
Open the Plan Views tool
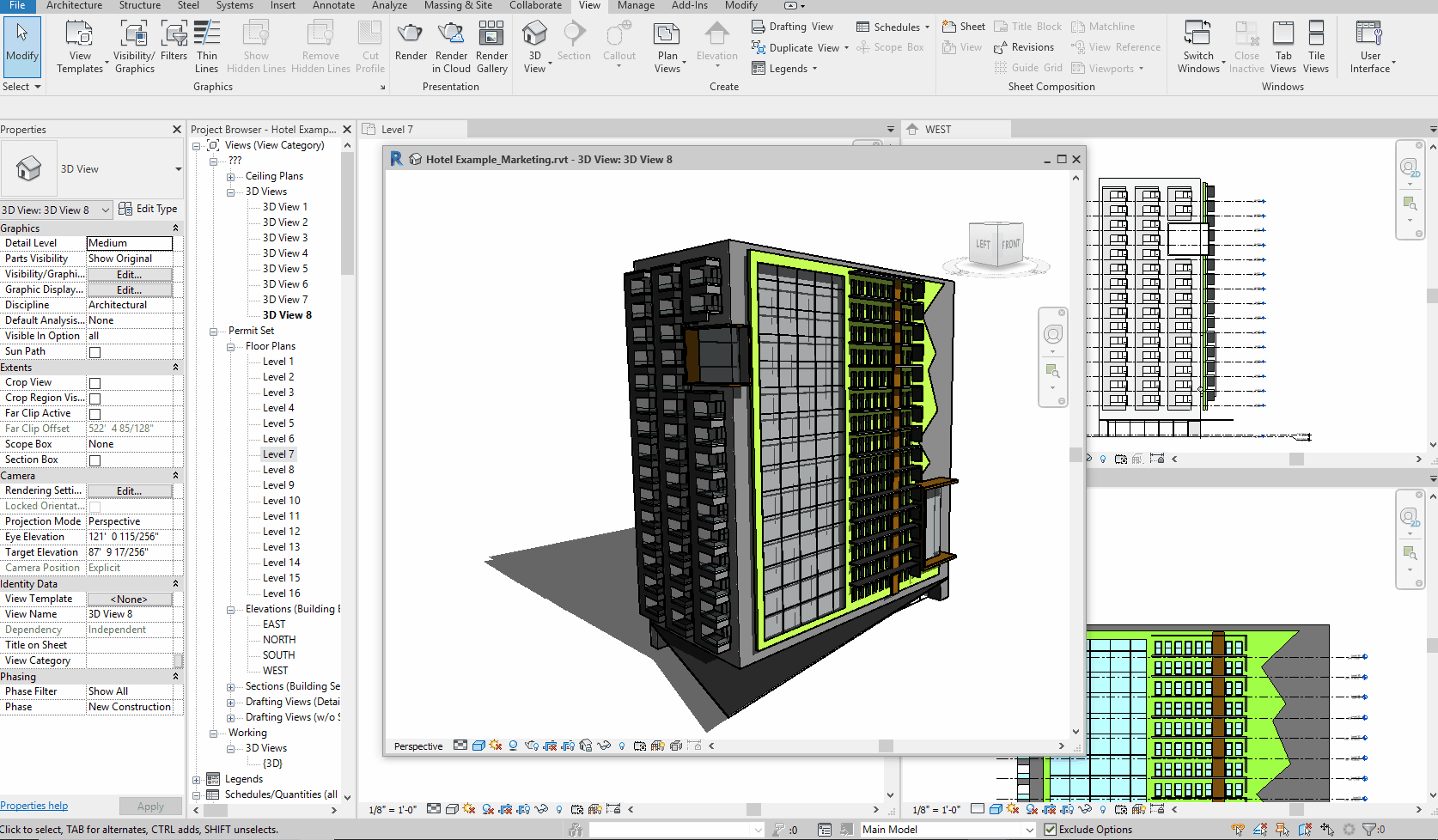click(667, 35)
